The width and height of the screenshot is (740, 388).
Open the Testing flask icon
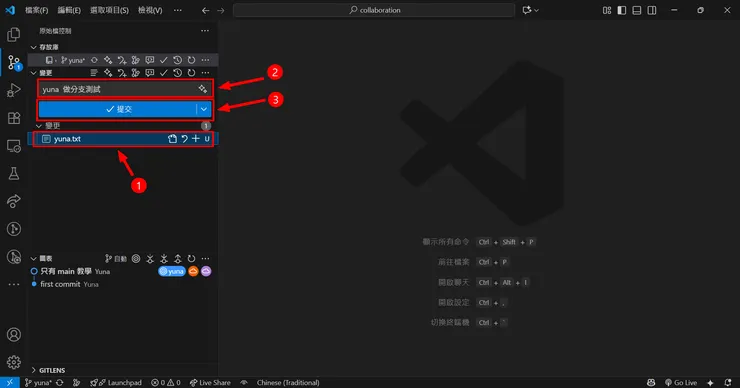point(14,174)
